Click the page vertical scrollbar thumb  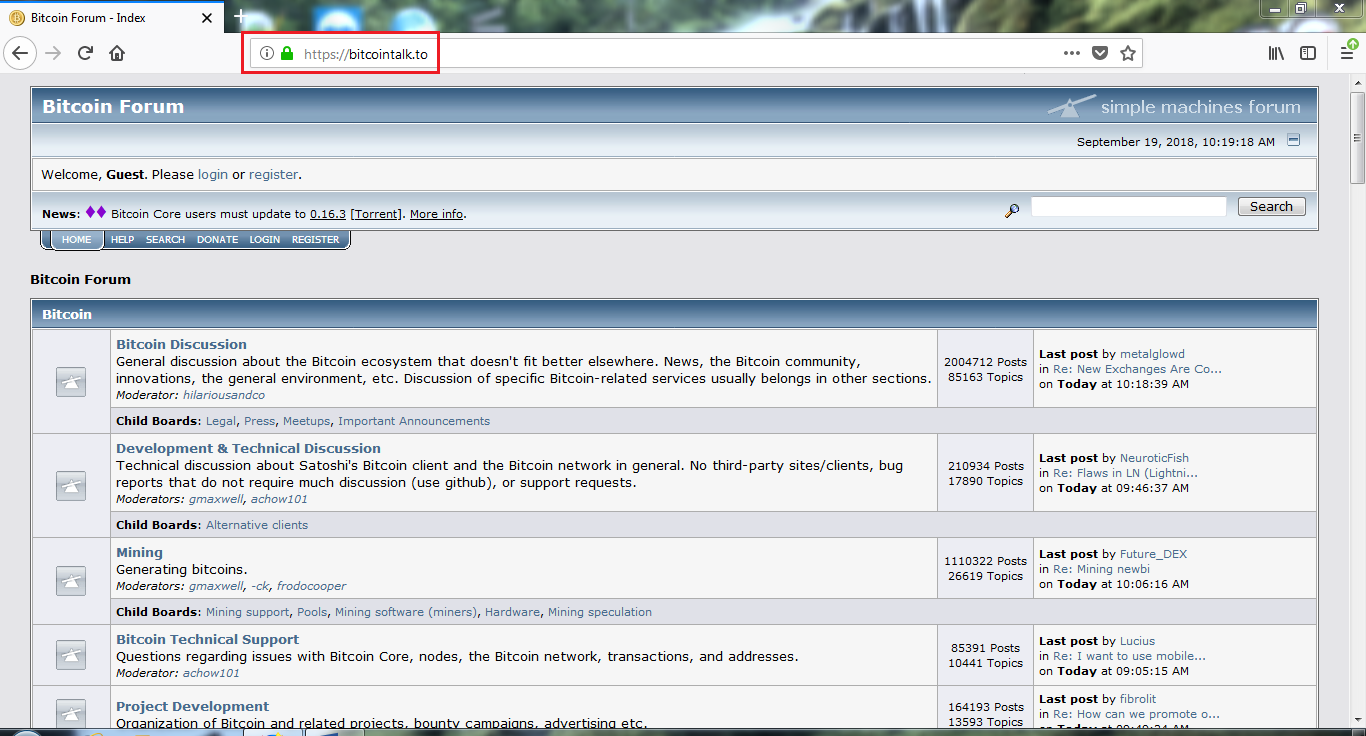[1357, 137]
